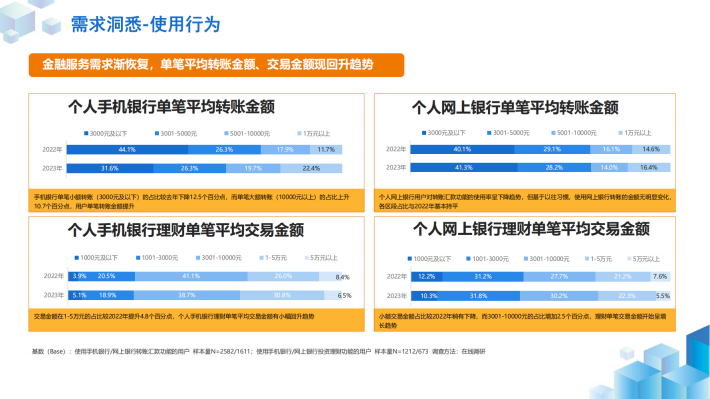The height and width of the screenshot is (399, 710).
Task: Select the 44.1% bar segment for 2022年
Action: pos(127,149)
